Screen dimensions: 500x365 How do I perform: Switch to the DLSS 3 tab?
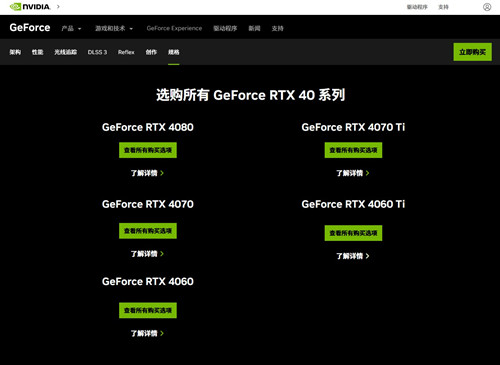pyautogui.click(x=97, y=52)
